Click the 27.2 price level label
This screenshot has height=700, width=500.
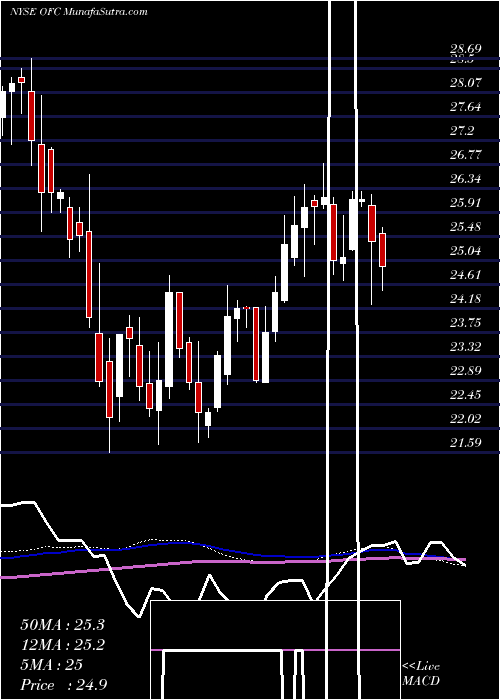point(462,130)
